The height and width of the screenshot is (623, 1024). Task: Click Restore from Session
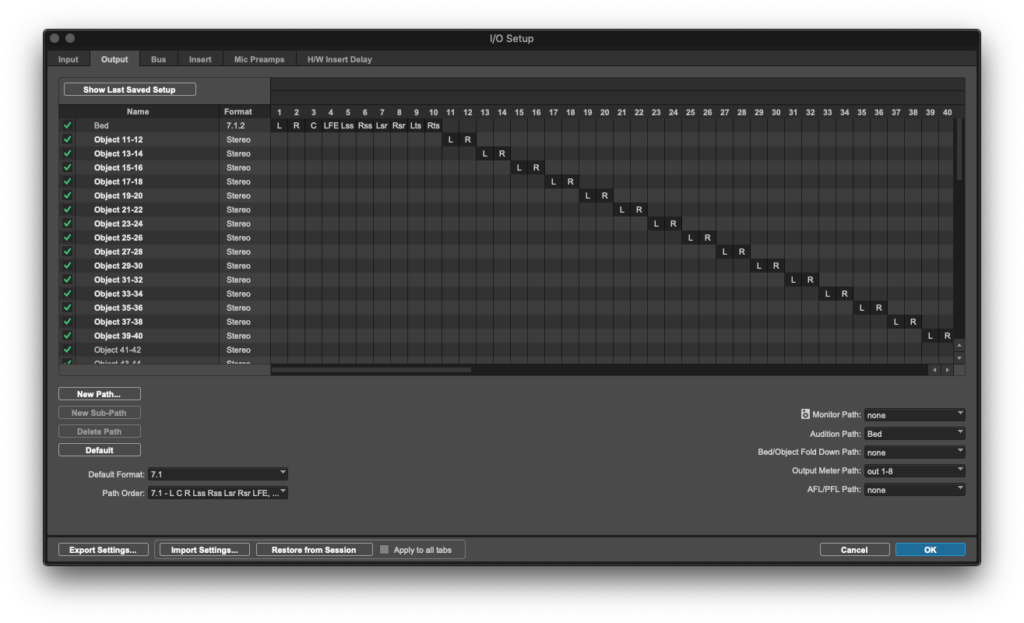pos(314,549)
